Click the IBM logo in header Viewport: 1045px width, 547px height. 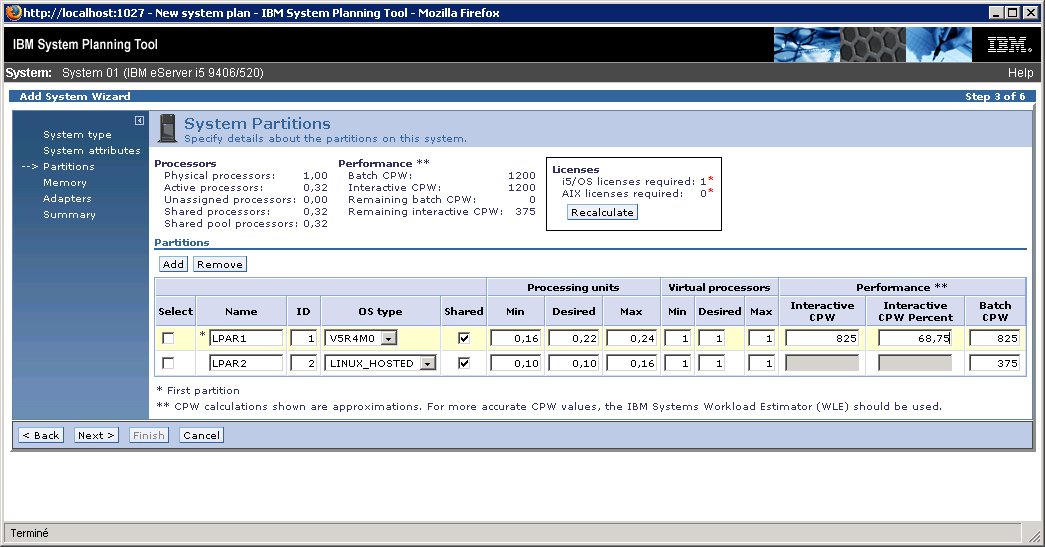pyautogui.click(x=1009, y=45)
